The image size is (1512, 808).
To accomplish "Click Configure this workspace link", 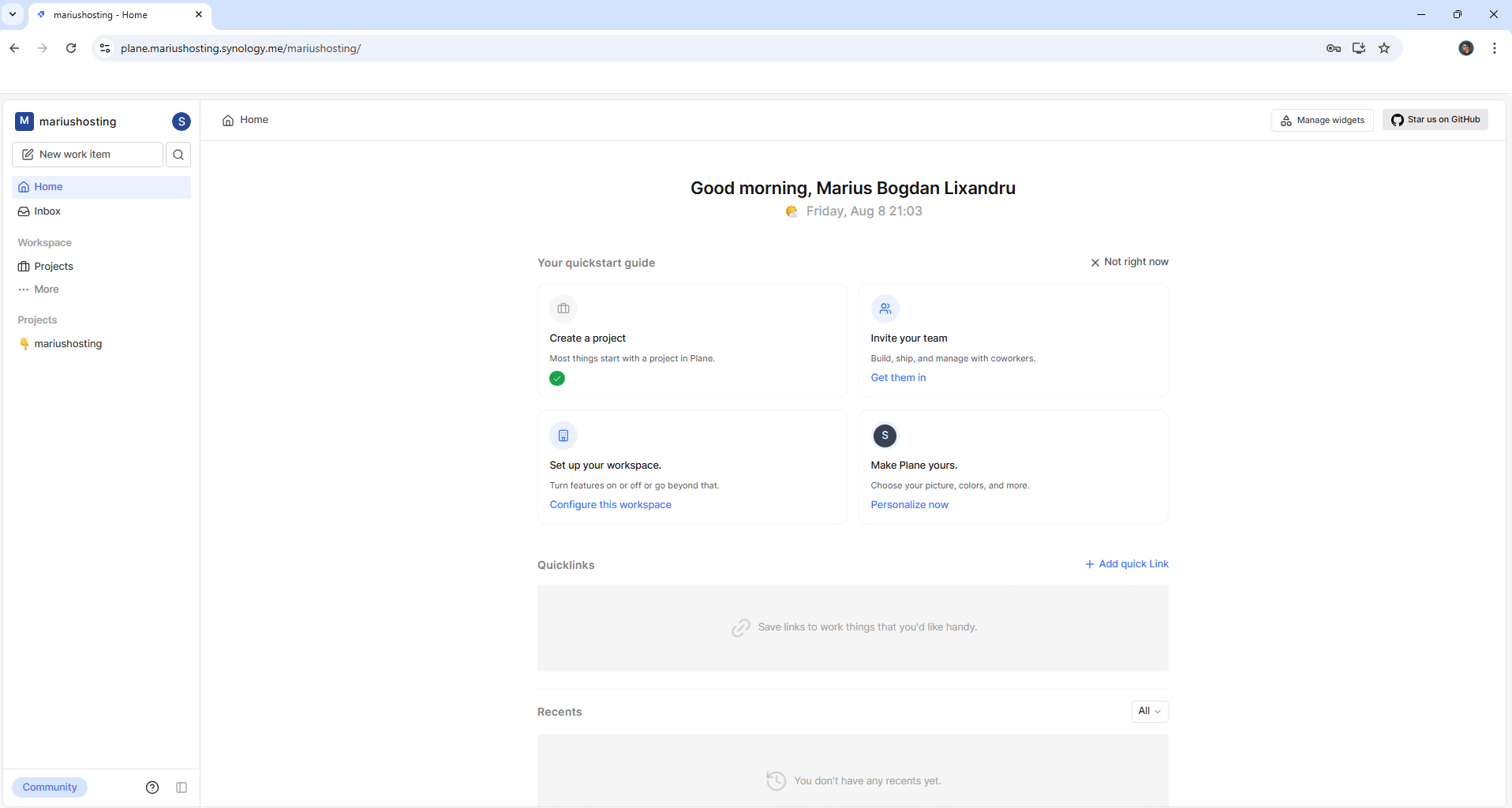I will (x=610, y=505).
